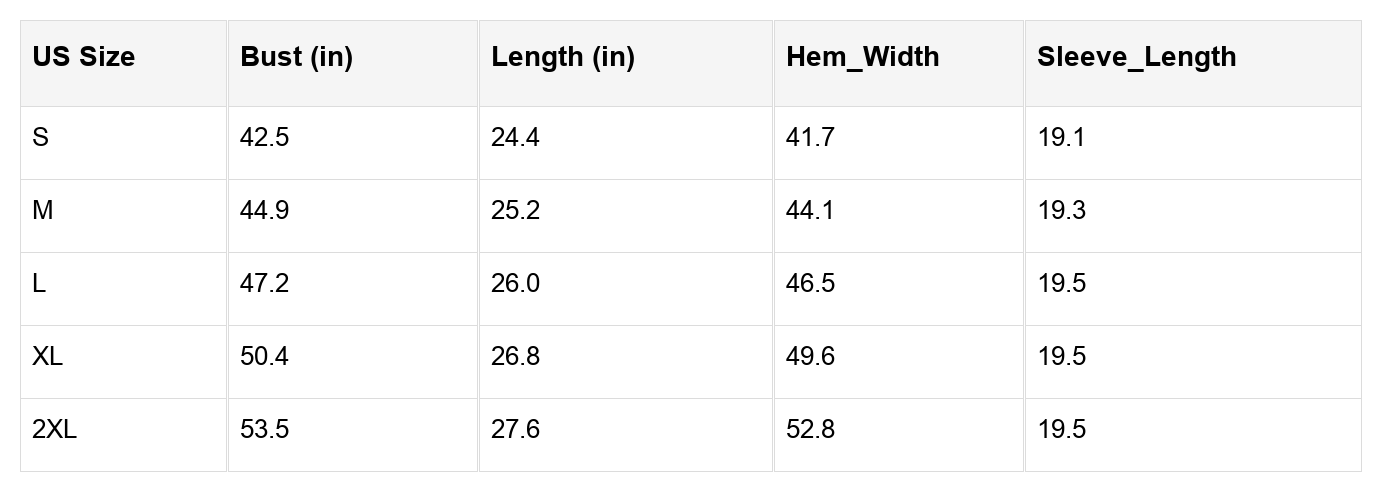Click bust value 53.5 for 2XL
Screen dimensions: 1381x491
tap(264, 430)
